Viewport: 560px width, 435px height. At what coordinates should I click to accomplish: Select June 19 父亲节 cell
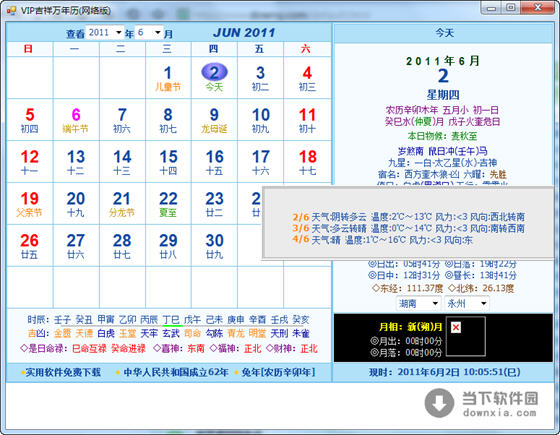30,204
